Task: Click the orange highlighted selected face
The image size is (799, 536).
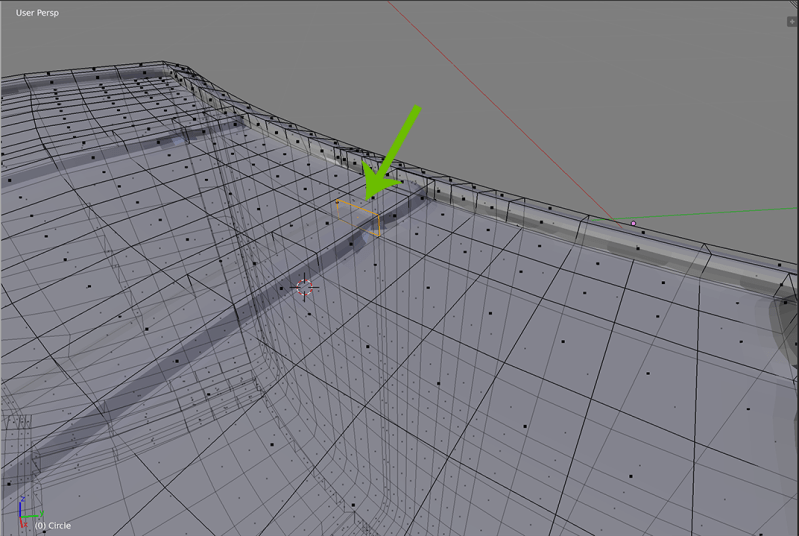Action: [359, 218]
